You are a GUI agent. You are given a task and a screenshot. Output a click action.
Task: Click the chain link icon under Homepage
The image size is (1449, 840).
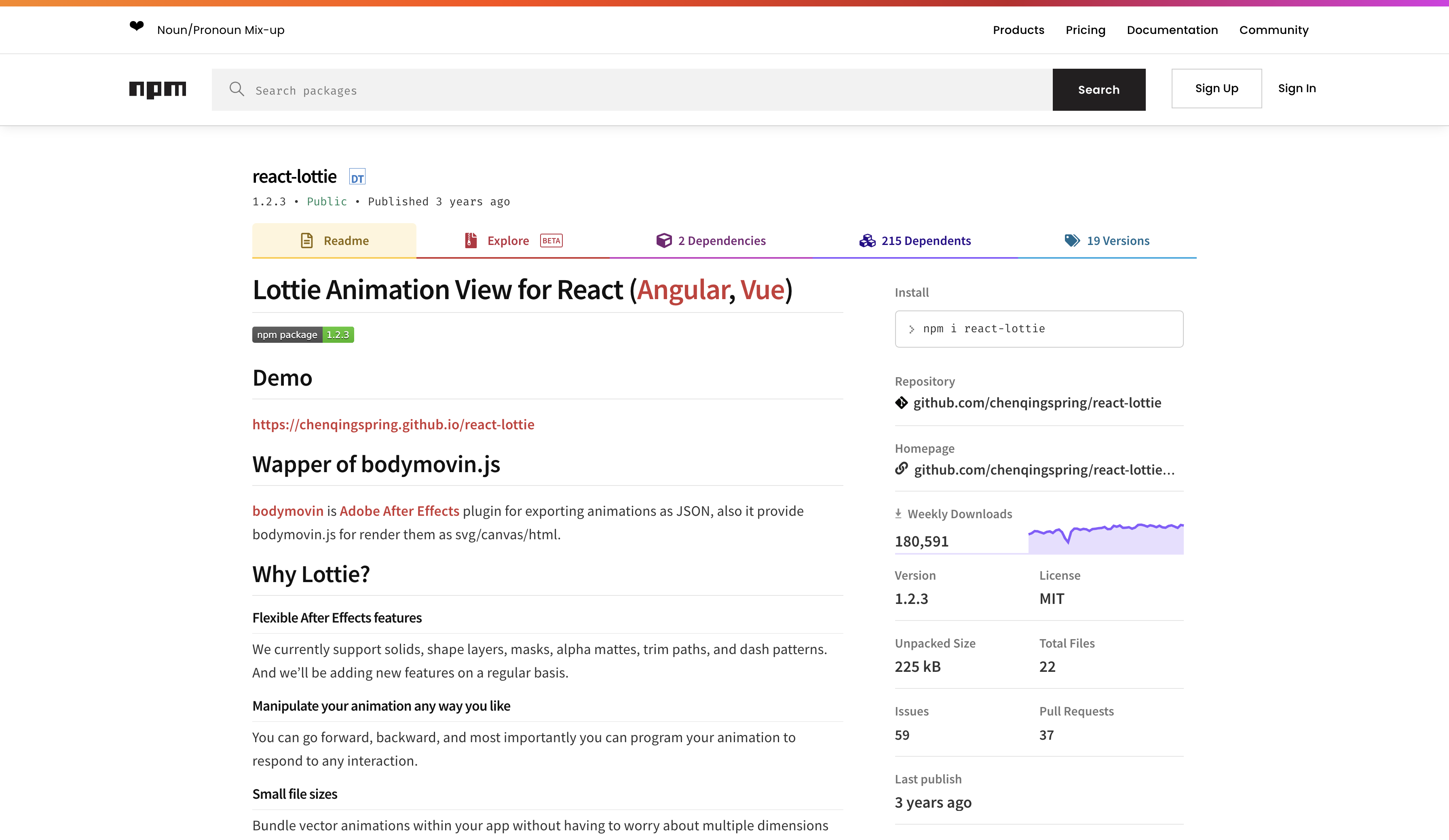[901, 469]
